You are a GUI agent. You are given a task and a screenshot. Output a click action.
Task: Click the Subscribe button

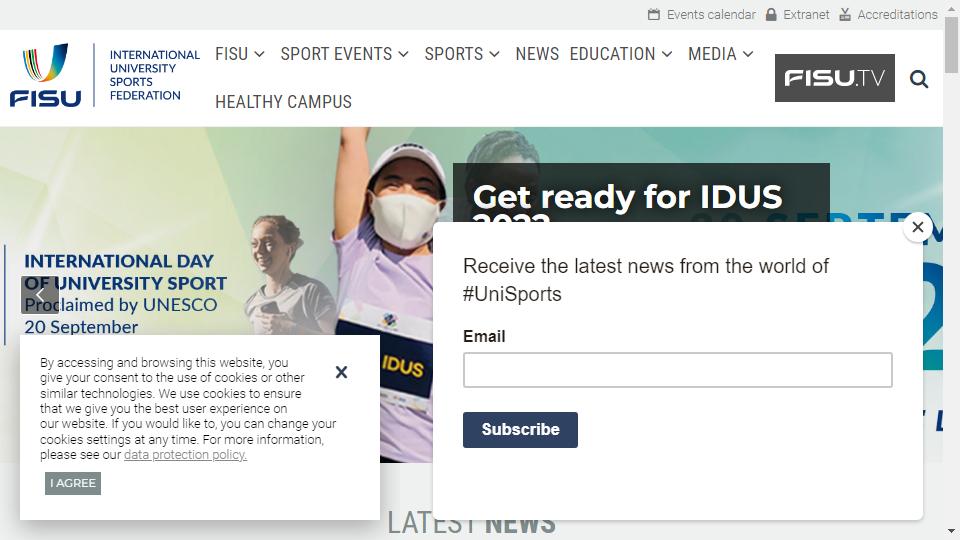click(520, 430)
